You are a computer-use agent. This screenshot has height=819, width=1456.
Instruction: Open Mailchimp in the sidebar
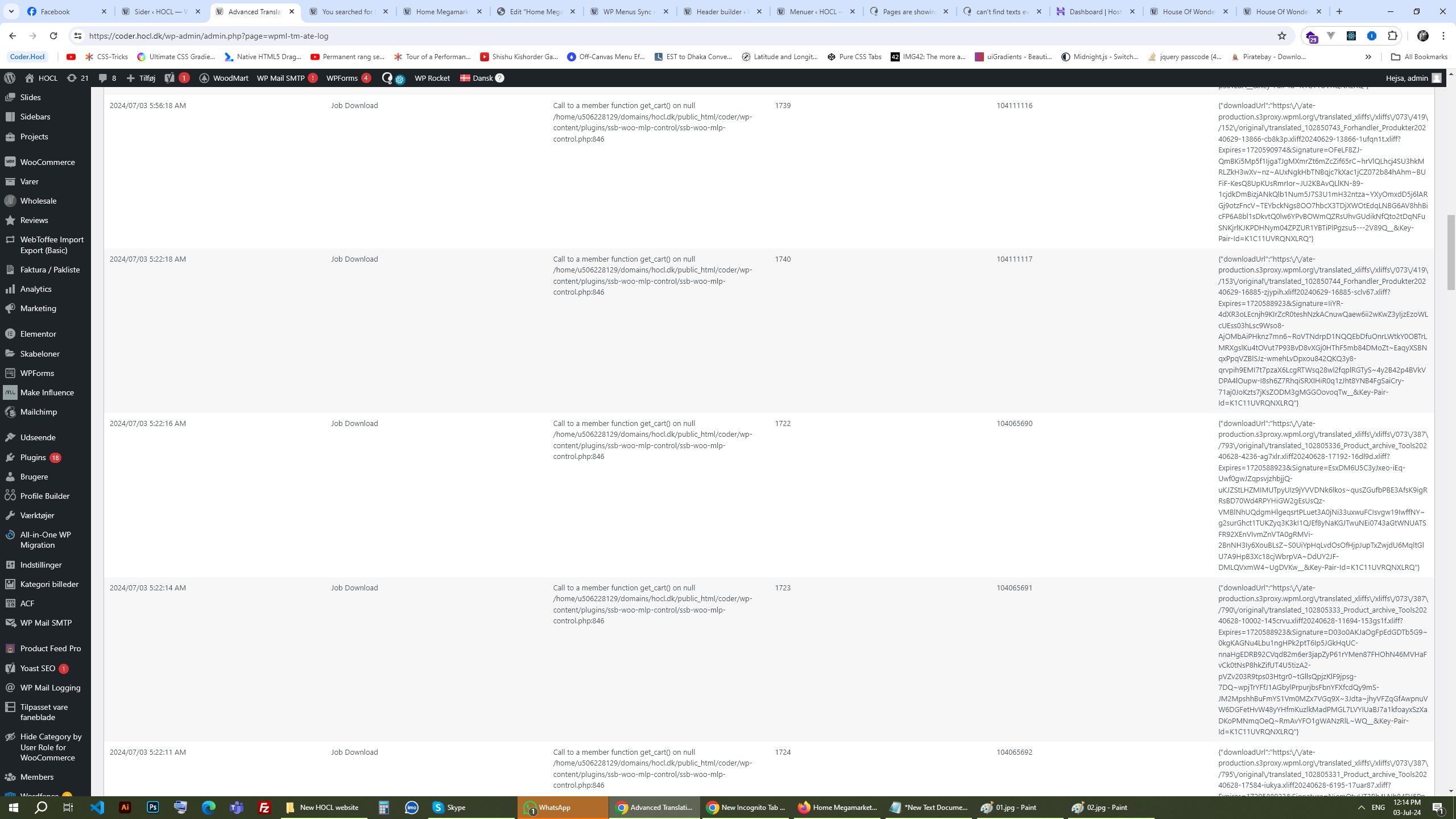pos(38,412)
